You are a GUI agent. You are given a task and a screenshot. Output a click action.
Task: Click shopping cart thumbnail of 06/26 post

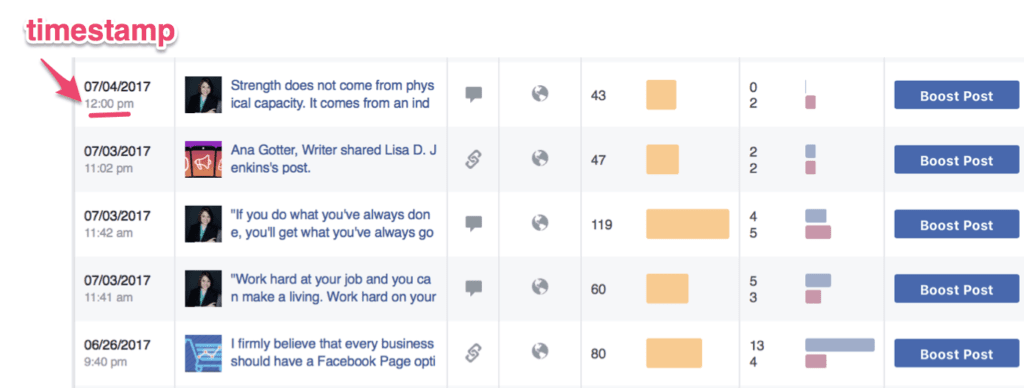[x=203, y=353]
